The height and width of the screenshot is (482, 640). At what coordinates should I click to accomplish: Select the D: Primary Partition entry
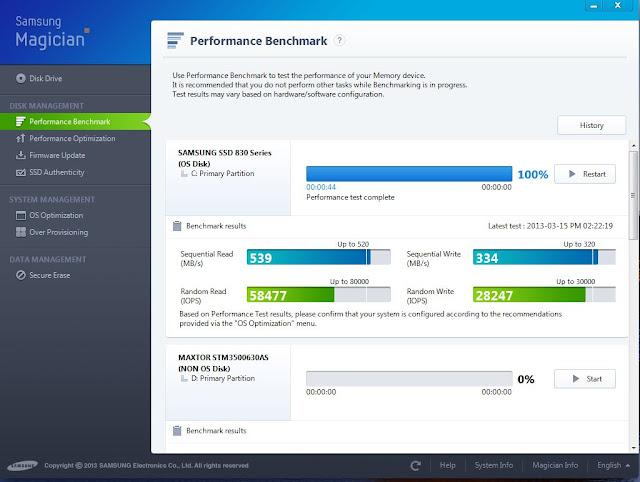[x=223, y=378]
